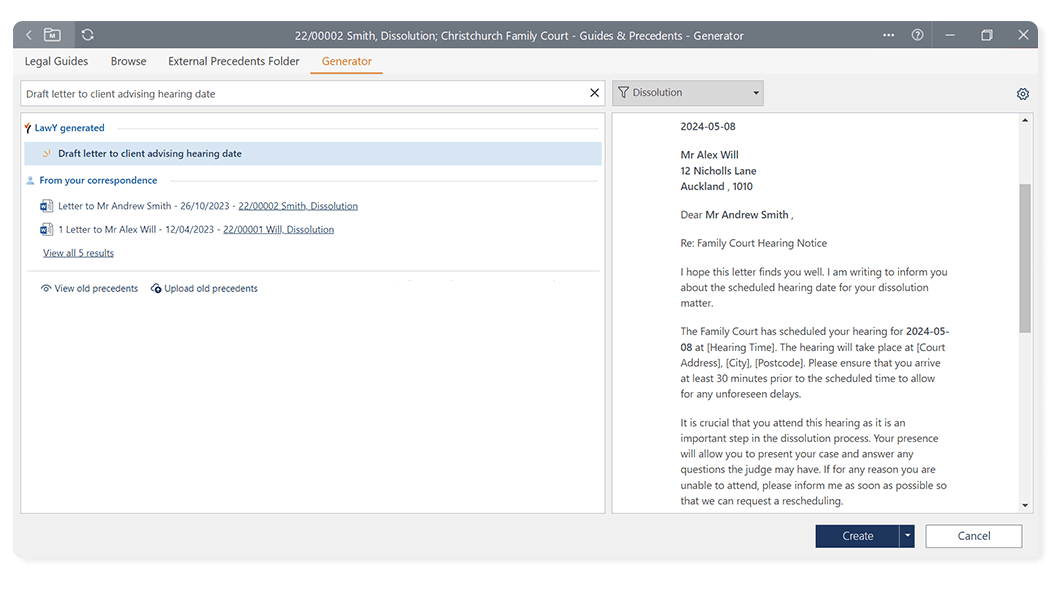The height and width of the screenshot is (596, 1060).
Task: Open the View all 5 results link
Action: (78, 253)
